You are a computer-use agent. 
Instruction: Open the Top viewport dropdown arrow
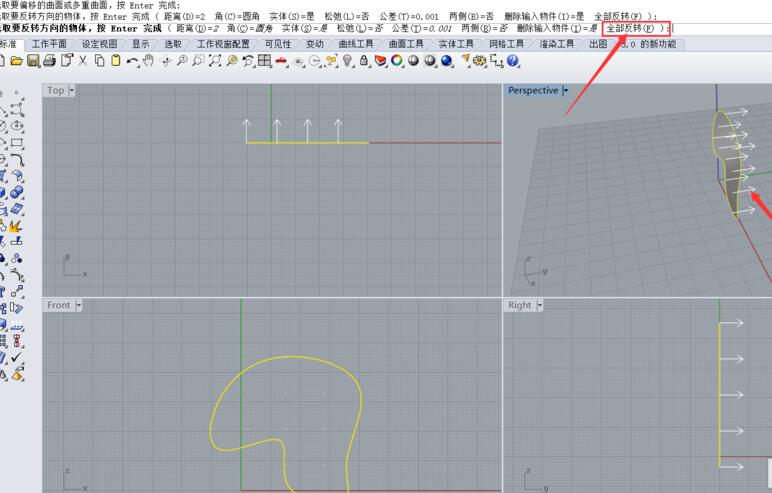pyautogui.click(x=72, y=90)
